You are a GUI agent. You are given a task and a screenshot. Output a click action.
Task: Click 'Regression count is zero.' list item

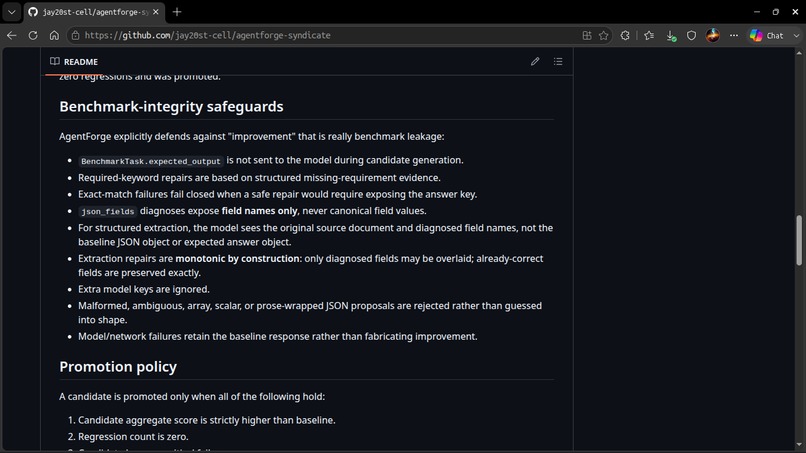click(x=133, y=437)
